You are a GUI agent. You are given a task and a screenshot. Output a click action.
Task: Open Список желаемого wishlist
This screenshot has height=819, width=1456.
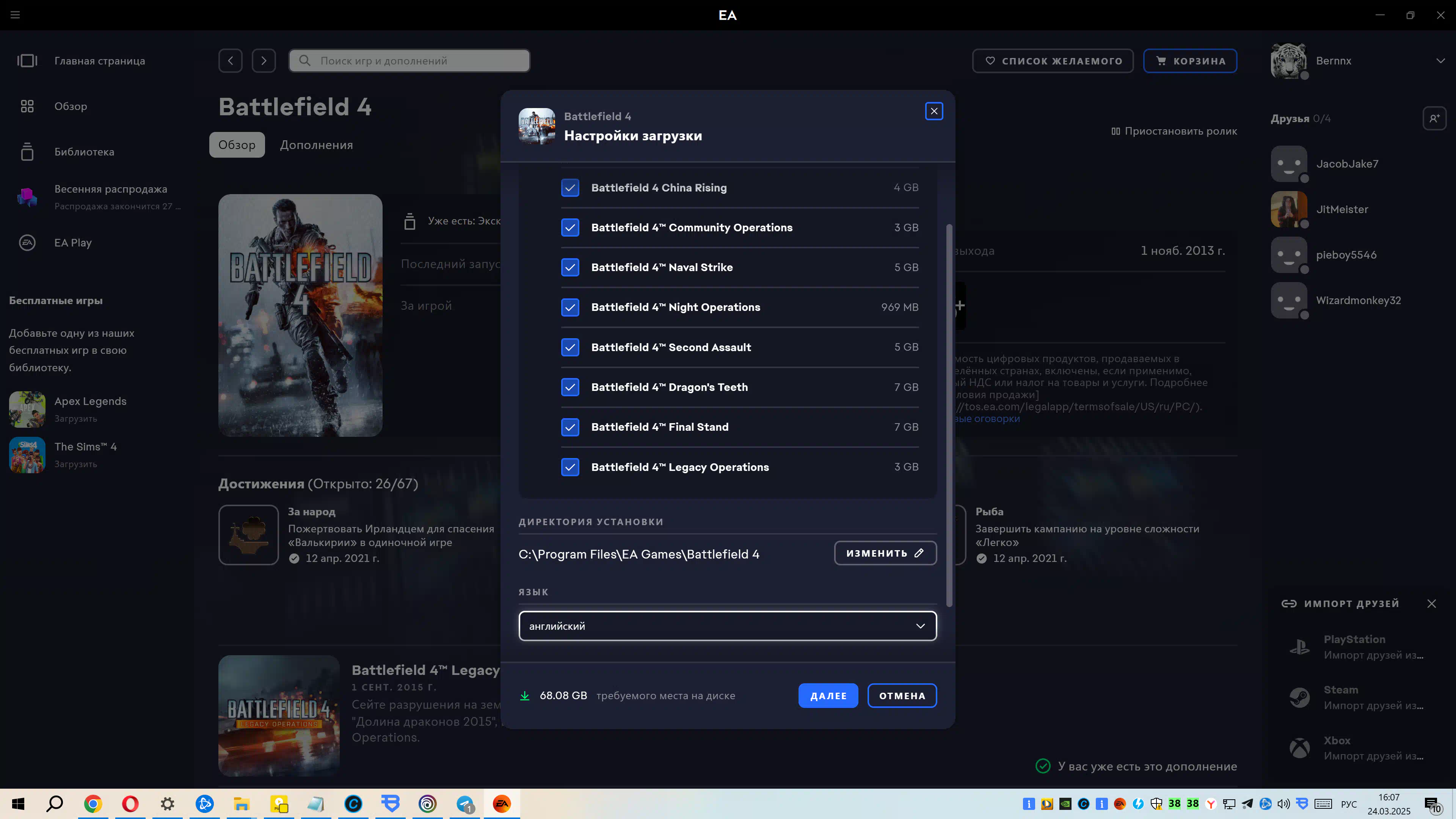click(1053, 61)
